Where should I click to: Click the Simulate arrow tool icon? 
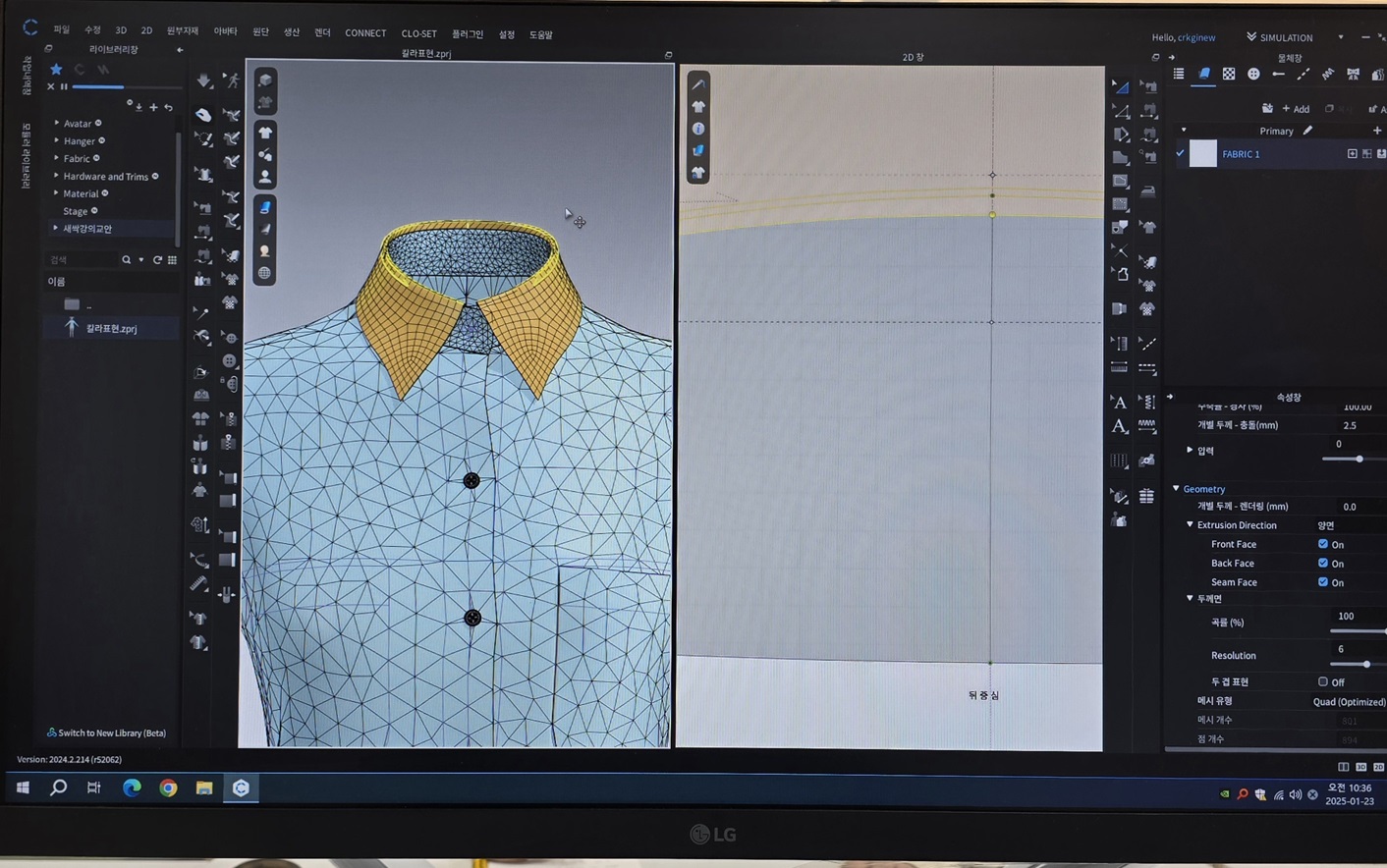[x=203, y=81]
